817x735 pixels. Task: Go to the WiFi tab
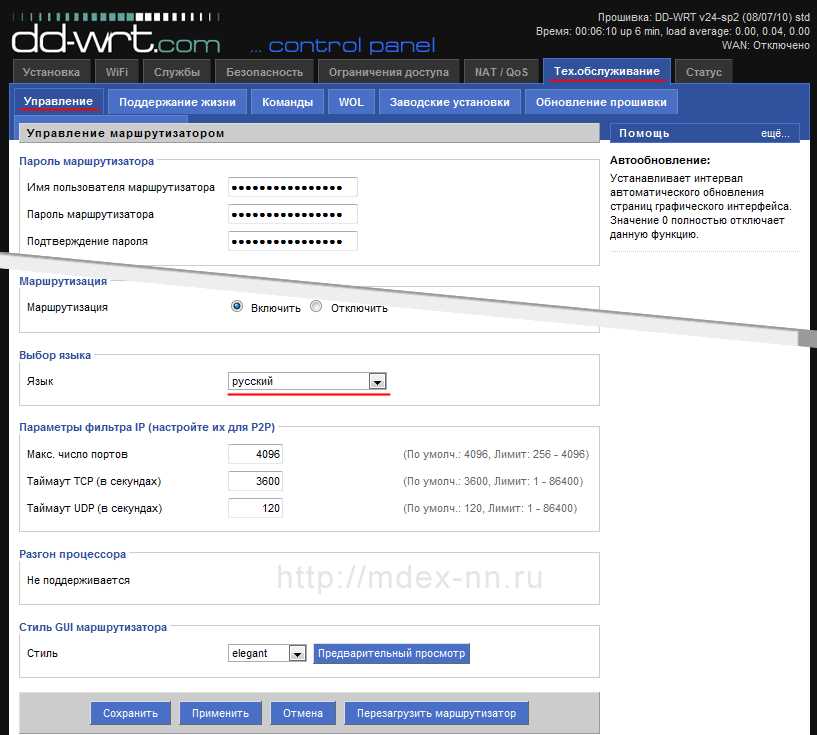(117, 72)
